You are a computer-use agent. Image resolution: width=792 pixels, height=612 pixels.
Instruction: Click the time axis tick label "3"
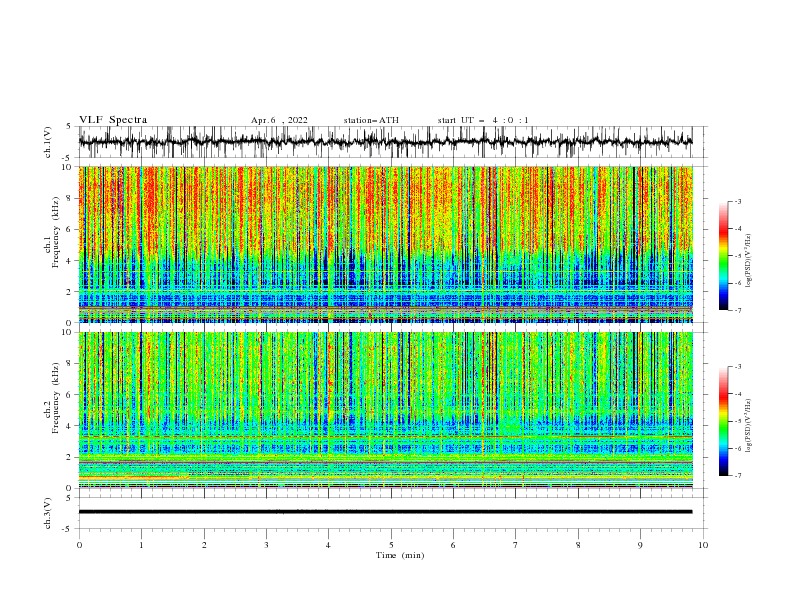tap(266, 545)
